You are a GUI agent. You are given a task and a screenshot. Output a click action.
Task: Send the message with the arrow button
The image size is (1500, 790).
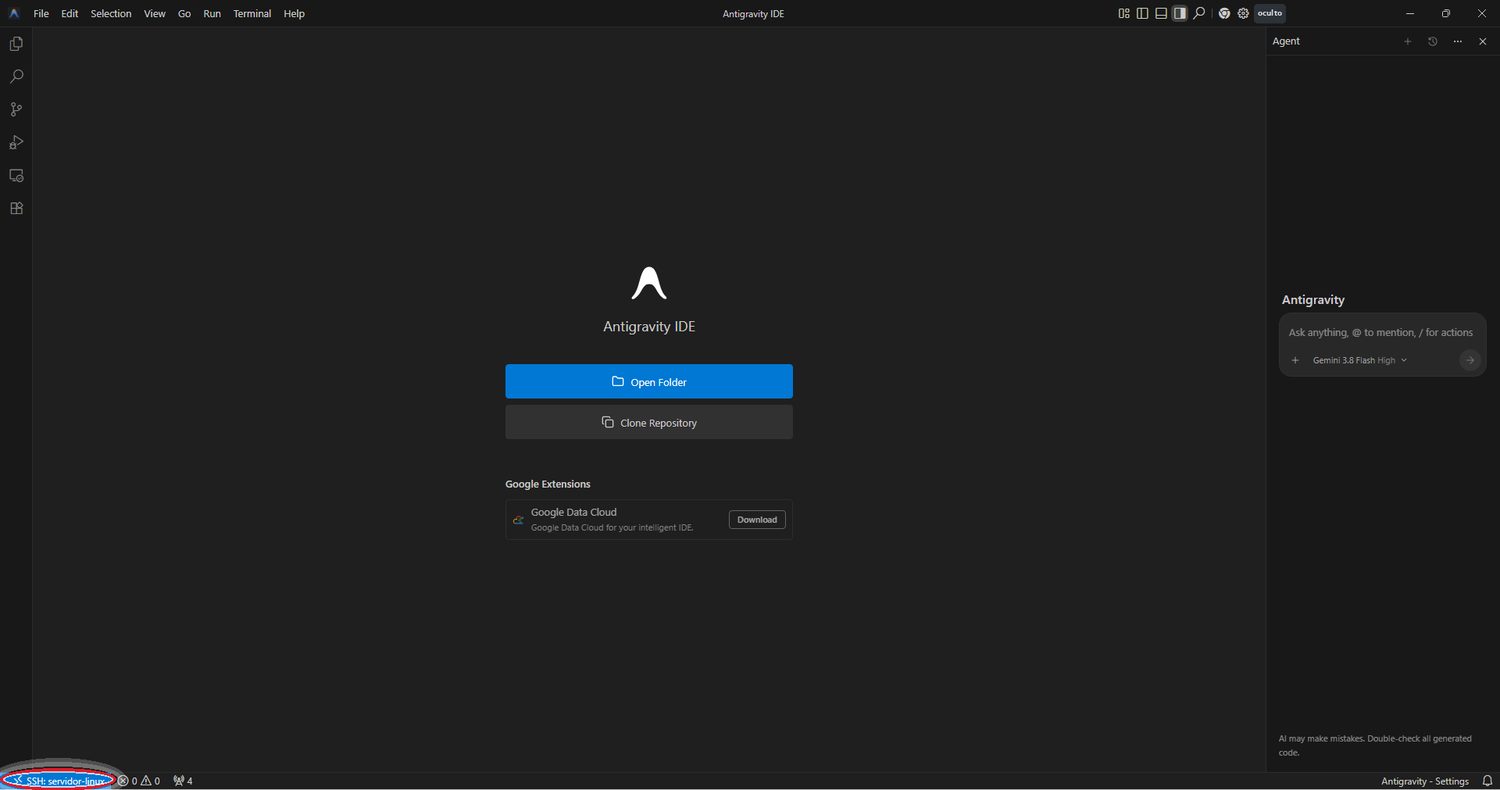point(1469,360)
